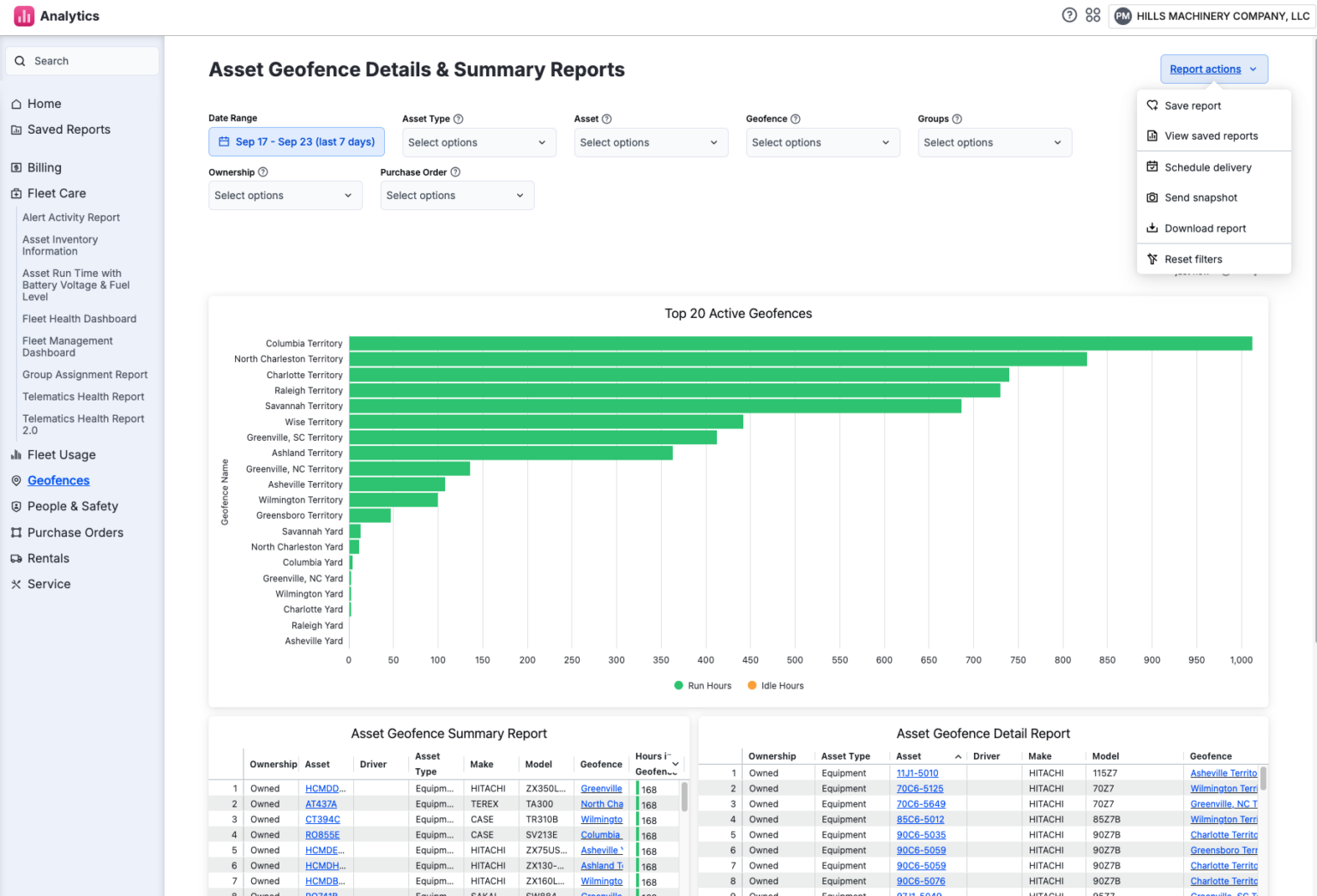This screenshot has height=896, width=1317.
Task: Open the Asset Type select dropdown
Action: click(x=479, y=142)
